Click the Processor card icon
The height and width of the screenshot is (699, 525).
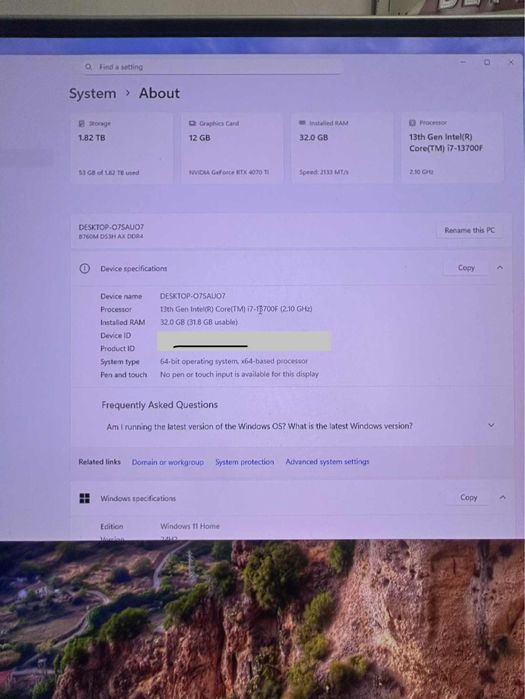[x=412, y=123]
